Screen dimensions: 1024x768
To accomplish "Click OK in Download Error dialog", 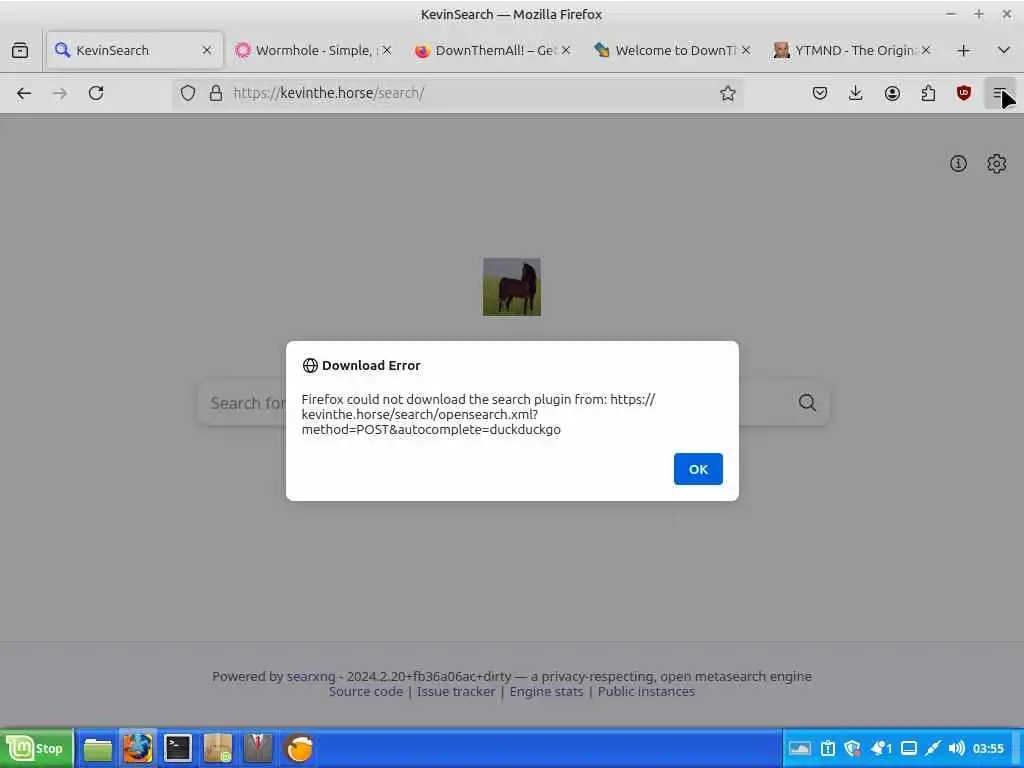I will 698,469.
